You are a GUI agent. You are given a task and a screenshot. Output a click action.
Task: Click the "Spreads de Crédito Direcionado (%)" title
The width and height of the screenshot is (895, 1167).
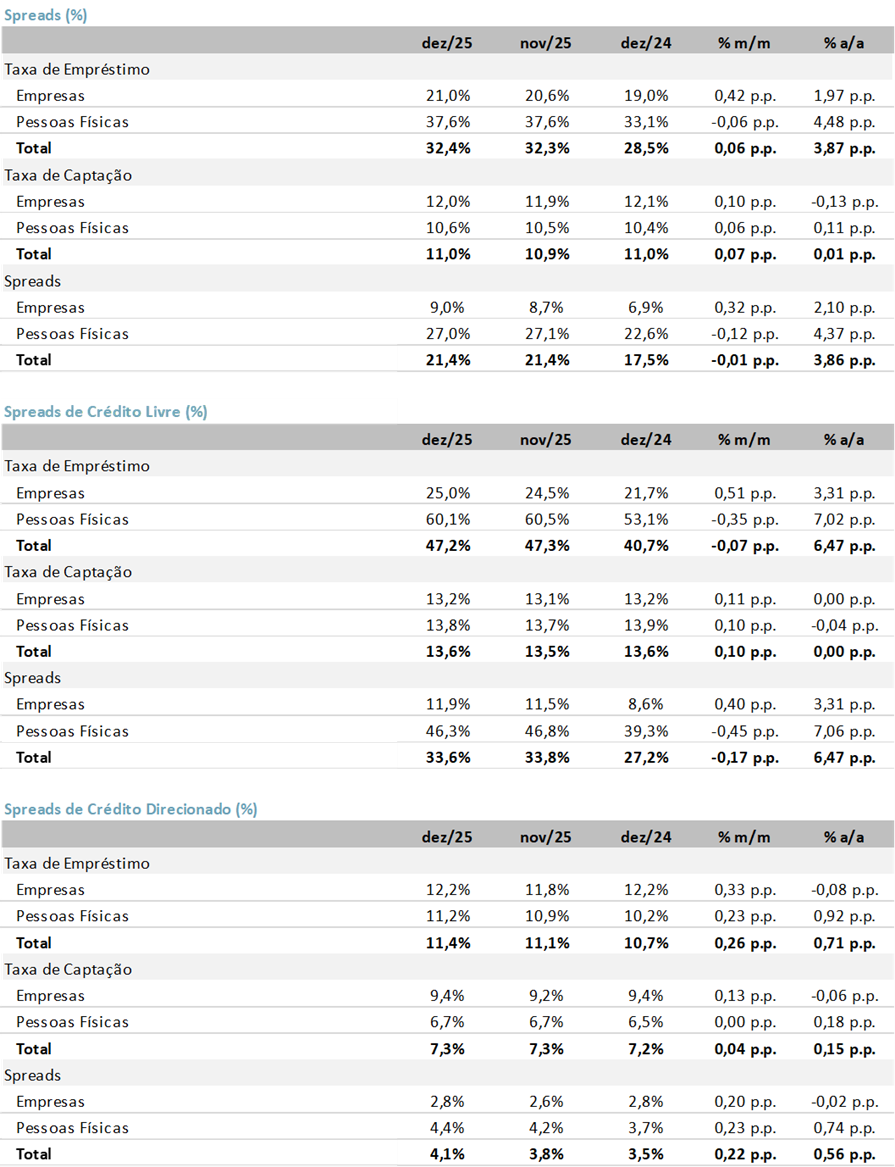(x=130, y=808)
